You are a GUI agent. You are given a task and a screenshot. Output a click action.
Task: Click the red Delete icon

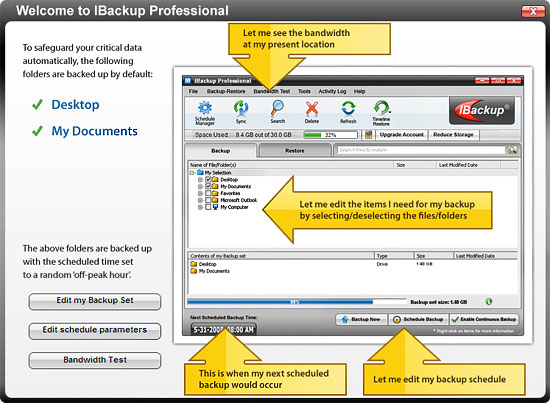(x=312, y=112)
